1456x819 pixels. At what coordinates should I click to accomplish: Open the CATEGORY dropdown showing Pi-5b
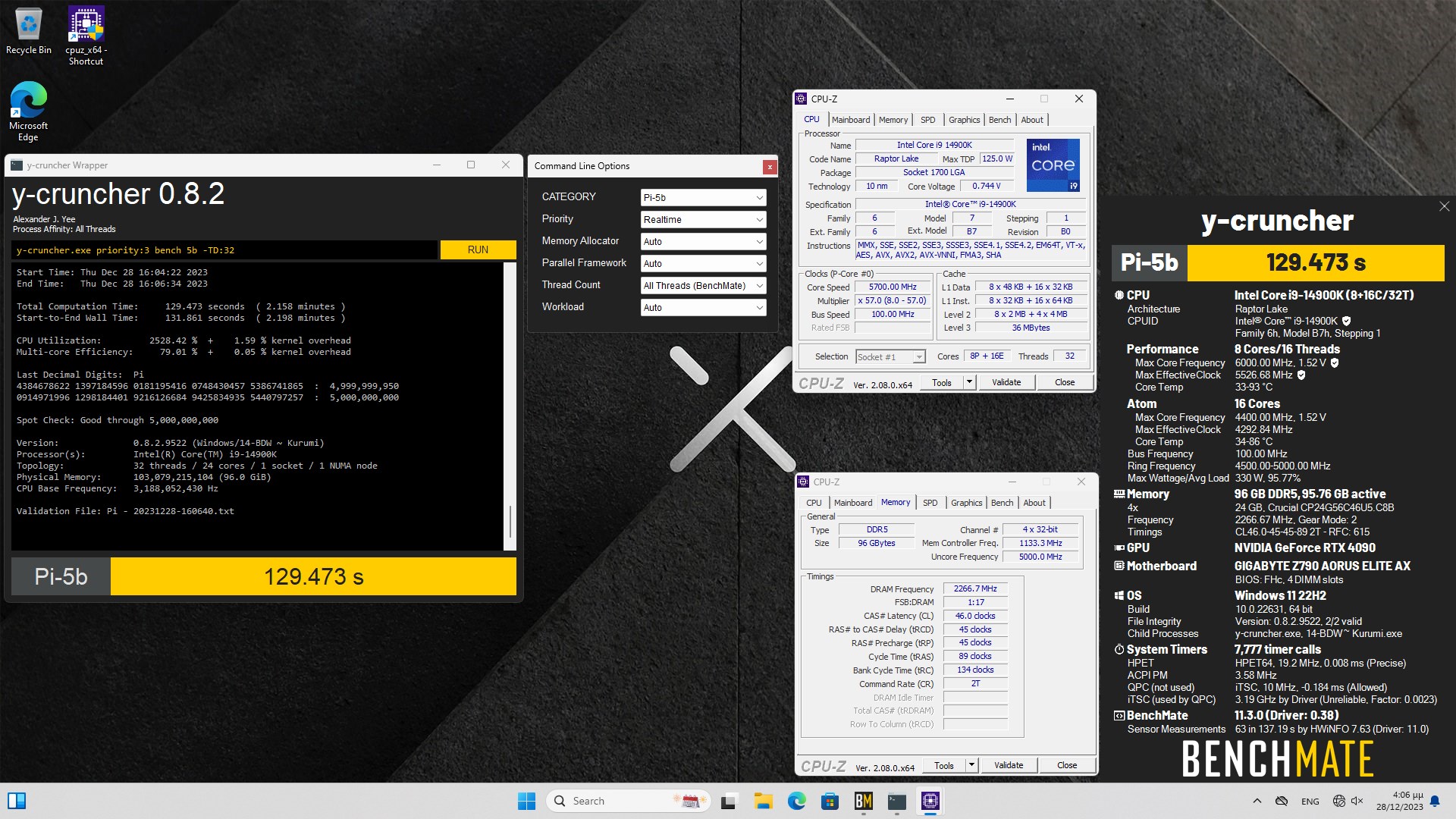point(703,197)
